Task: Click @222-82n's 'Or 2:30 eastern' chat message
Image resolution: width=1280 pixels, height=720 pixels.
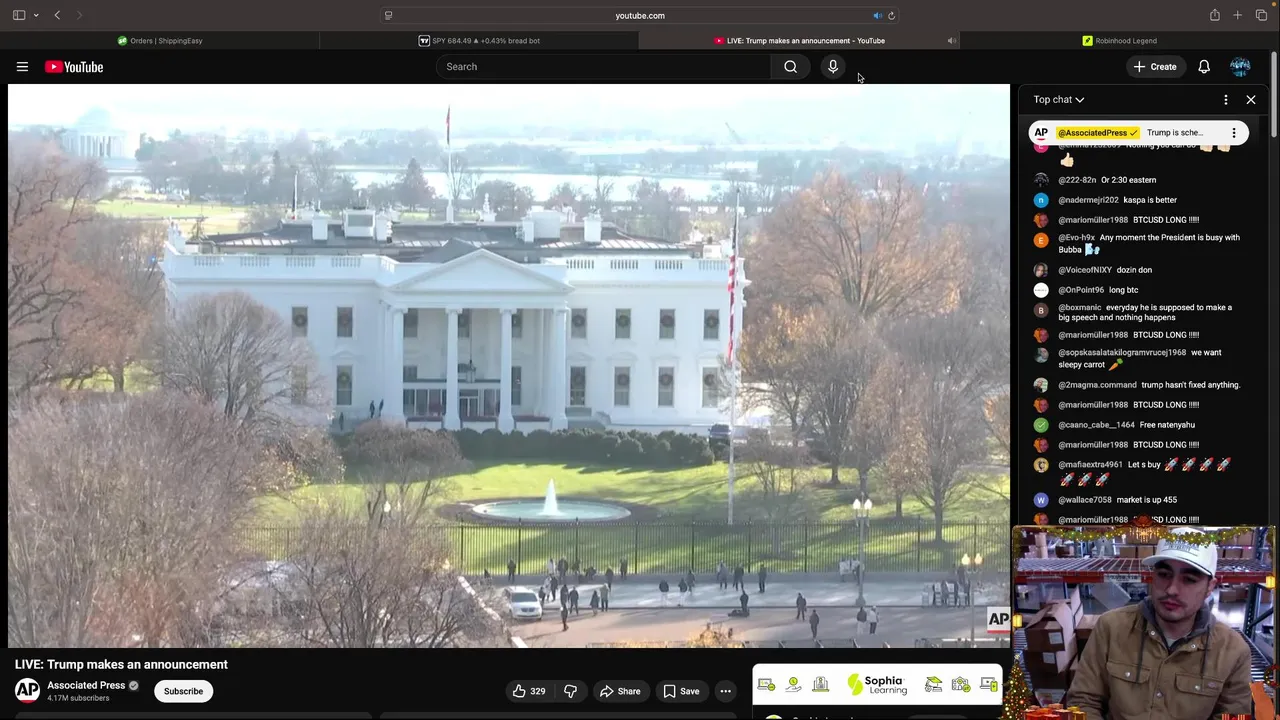Action: (x=1128, y=180)
